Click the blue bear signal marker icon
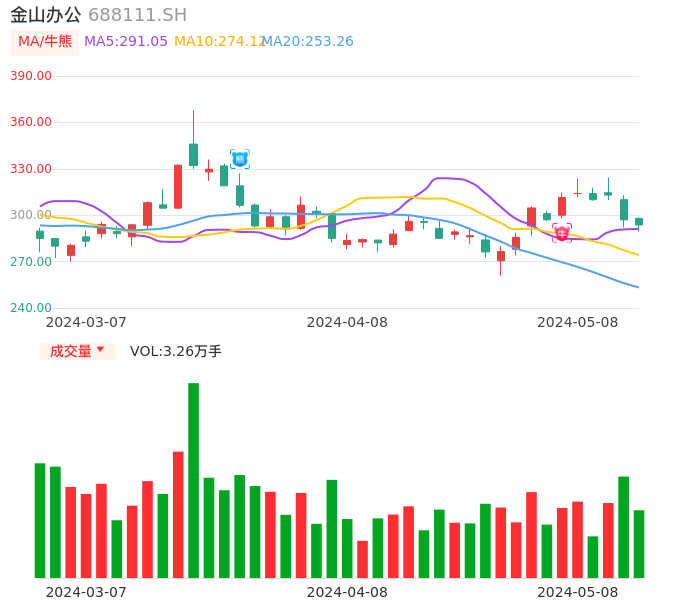The height and width of the screenshot is (606, 686). tap(240, 159)
